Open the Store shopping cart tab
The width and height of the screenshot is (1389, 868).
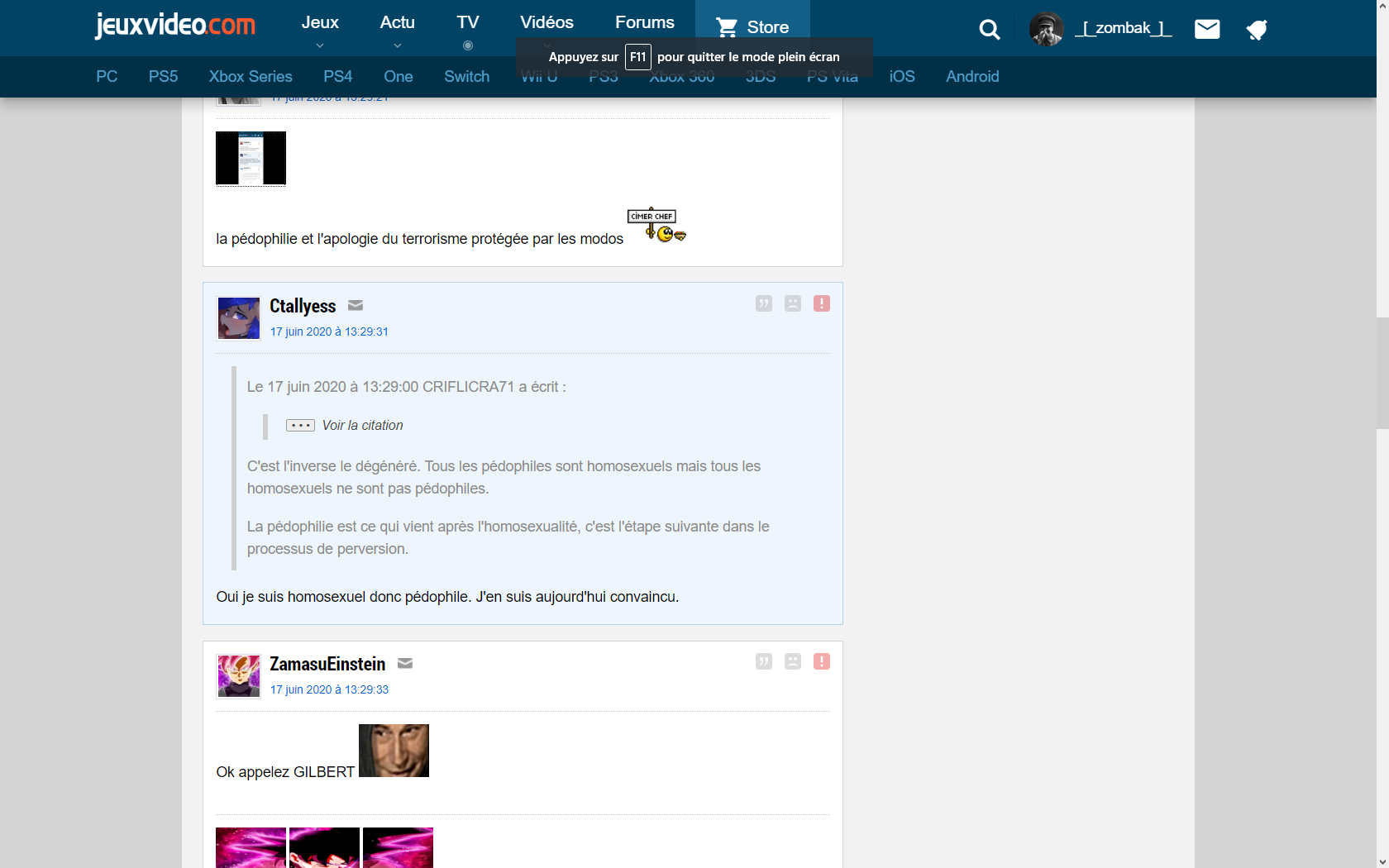tap(752, 27)
